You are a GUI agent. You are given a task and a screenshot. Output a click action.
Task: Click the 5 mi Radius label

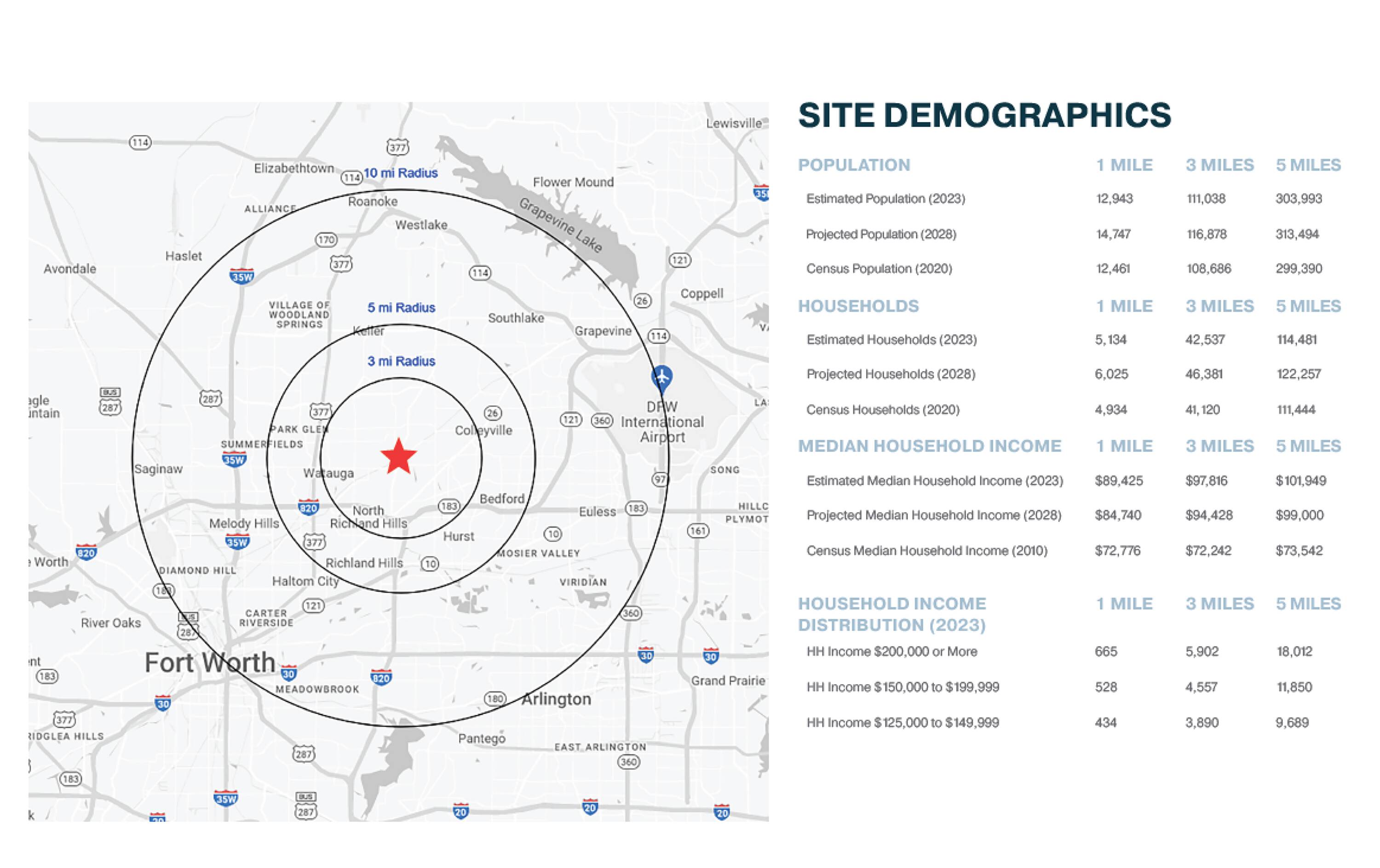401,308
